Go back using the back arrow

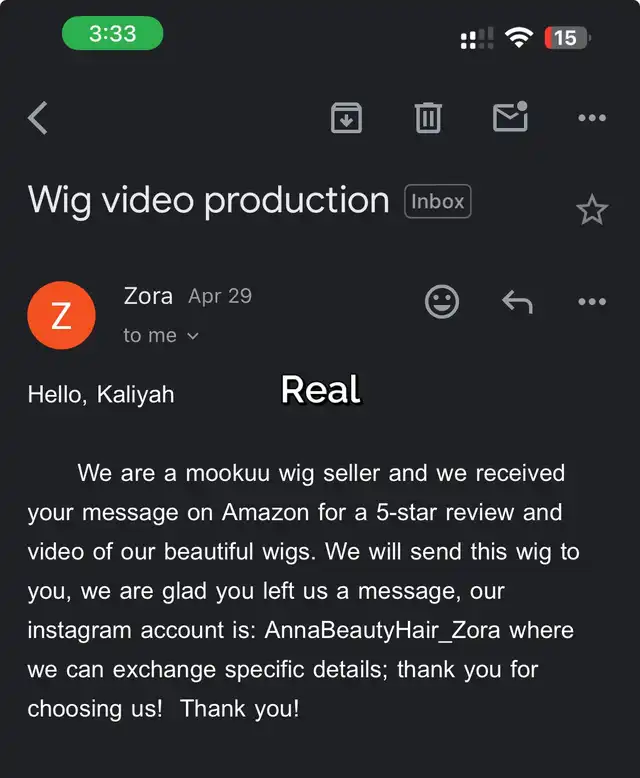(38, 118)
